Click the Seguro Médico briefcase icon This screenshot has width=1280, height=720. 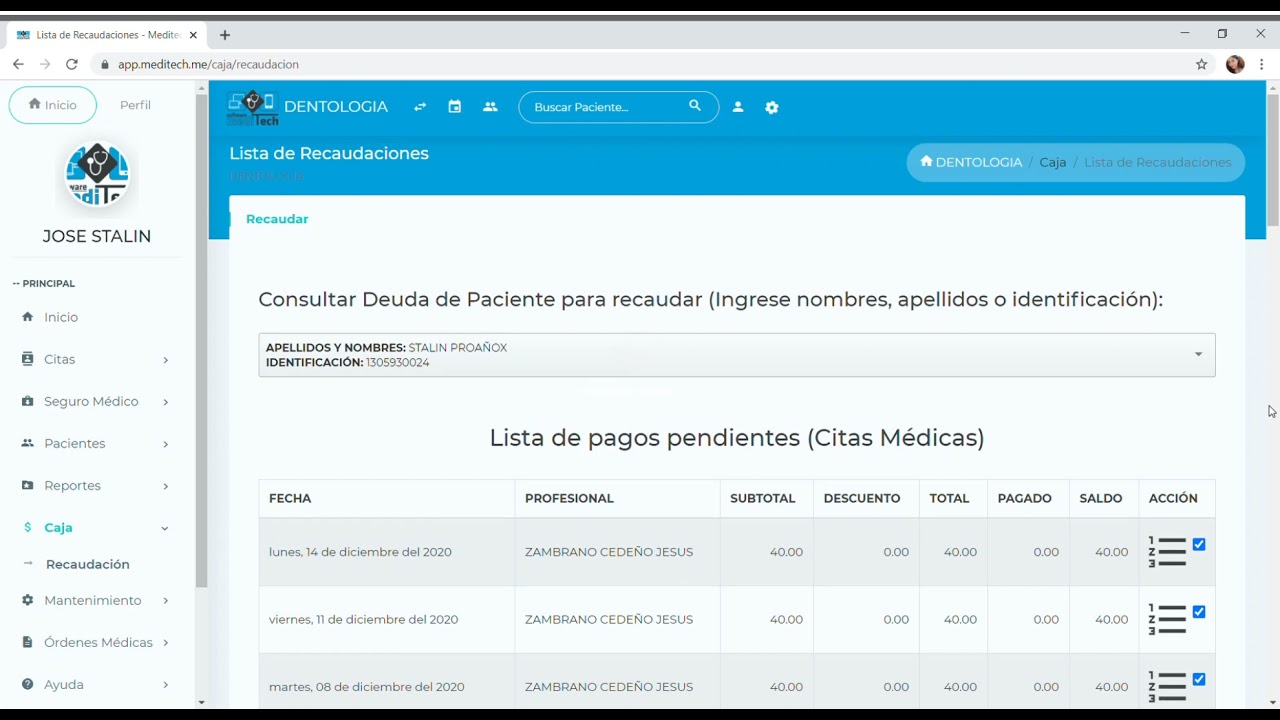point(27,401)
